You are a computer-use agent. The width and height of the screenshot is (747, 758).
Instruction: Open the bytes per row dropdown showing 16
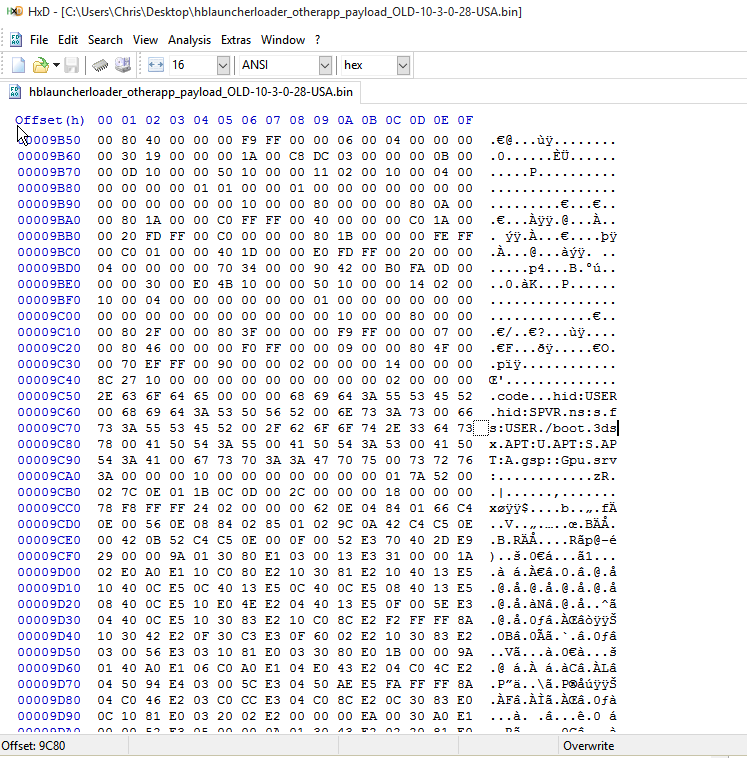point(199,65)
